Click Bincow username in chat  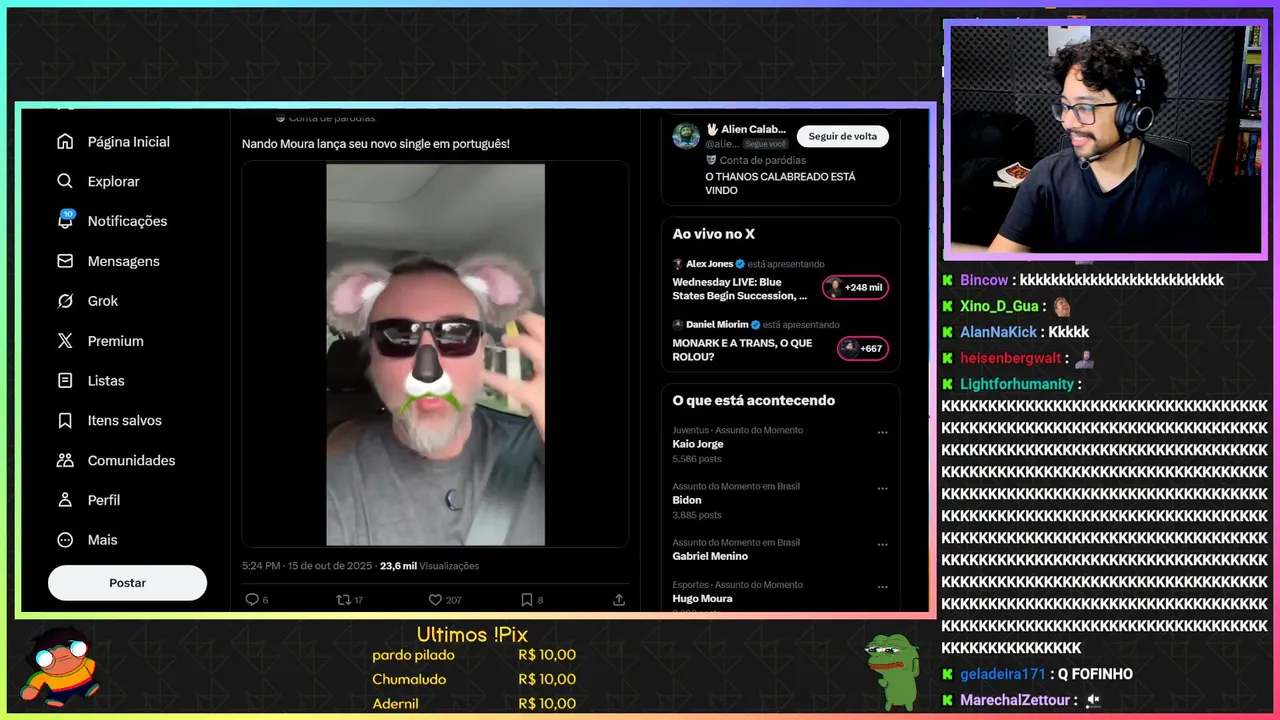click(x=984, y=280)
